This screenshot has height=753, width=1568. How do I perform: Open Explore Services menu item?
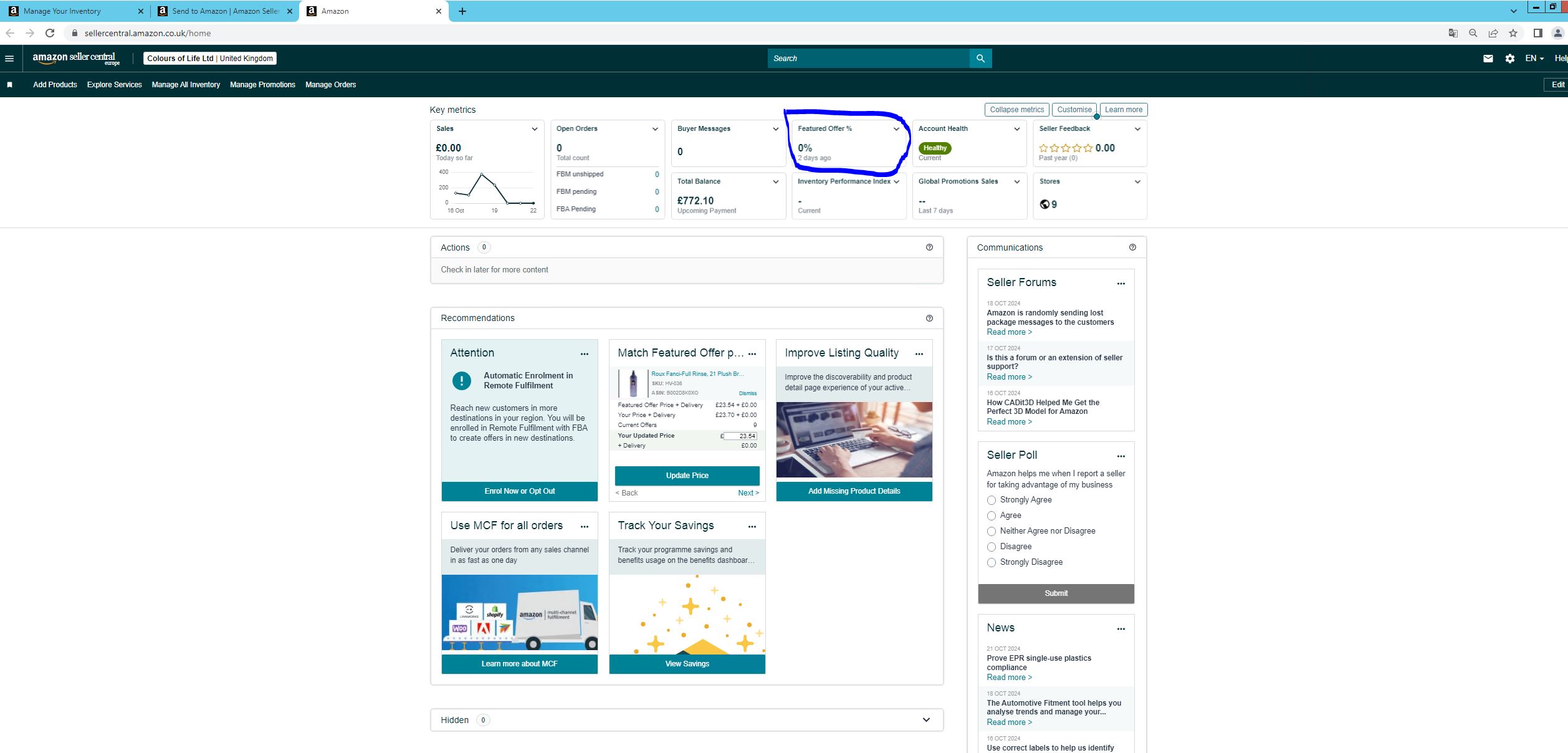(115, 85)
